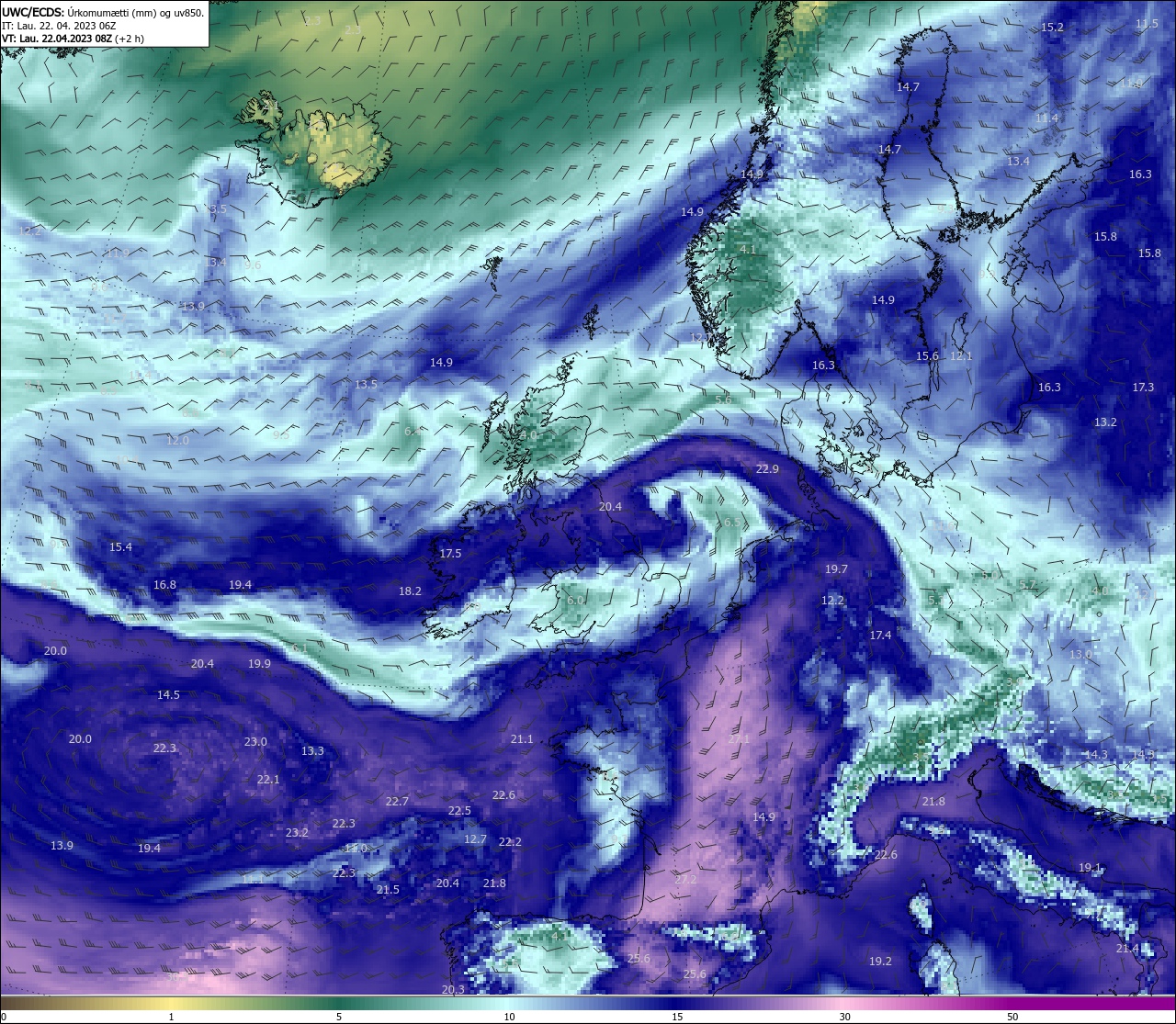Select the 19.2 value in Mediterranean
Screen dimensions: 1176x1024
[x=880, y=961]
